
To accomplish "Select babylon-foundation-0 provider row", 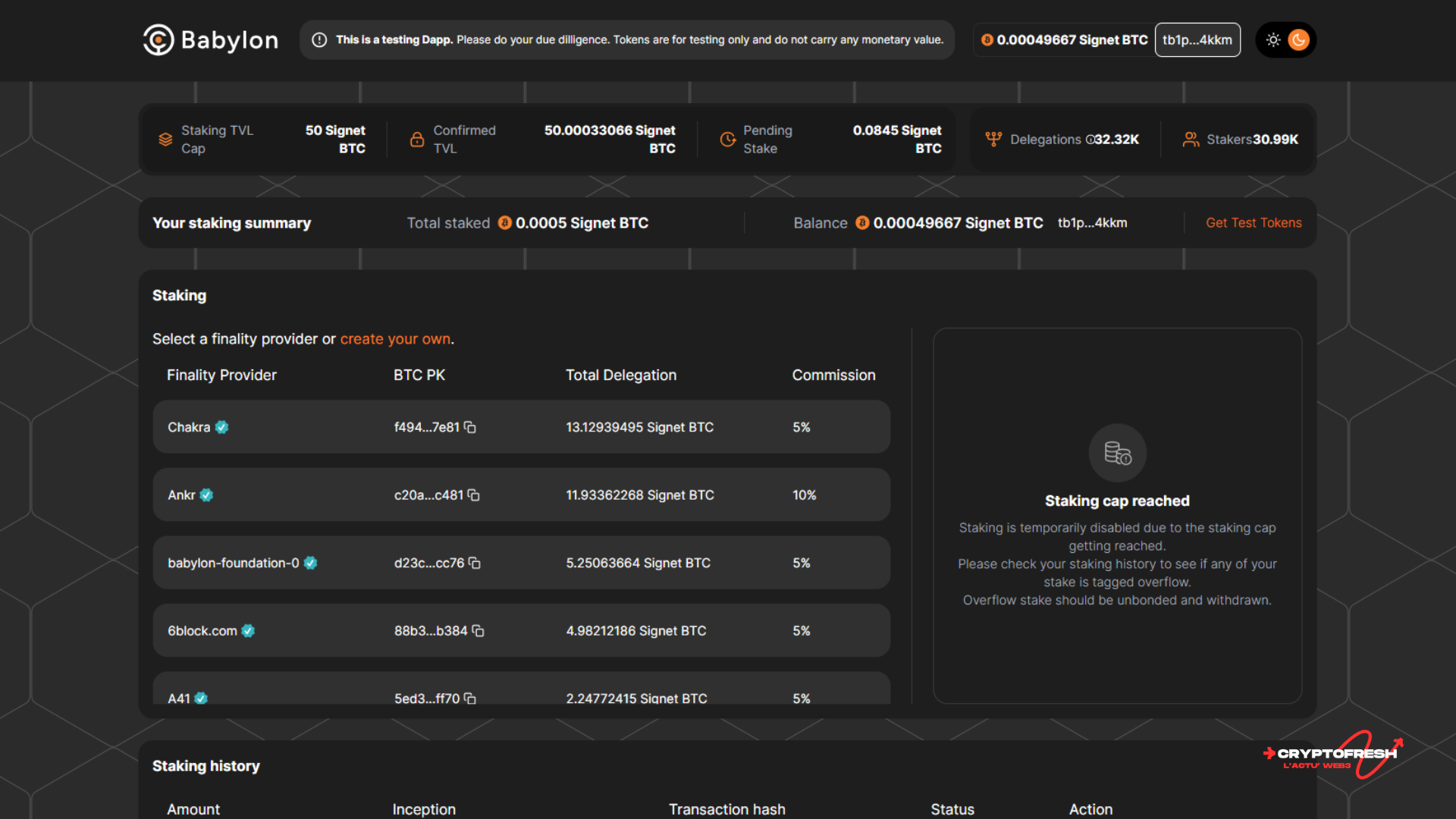I will [x=521, y=563].
